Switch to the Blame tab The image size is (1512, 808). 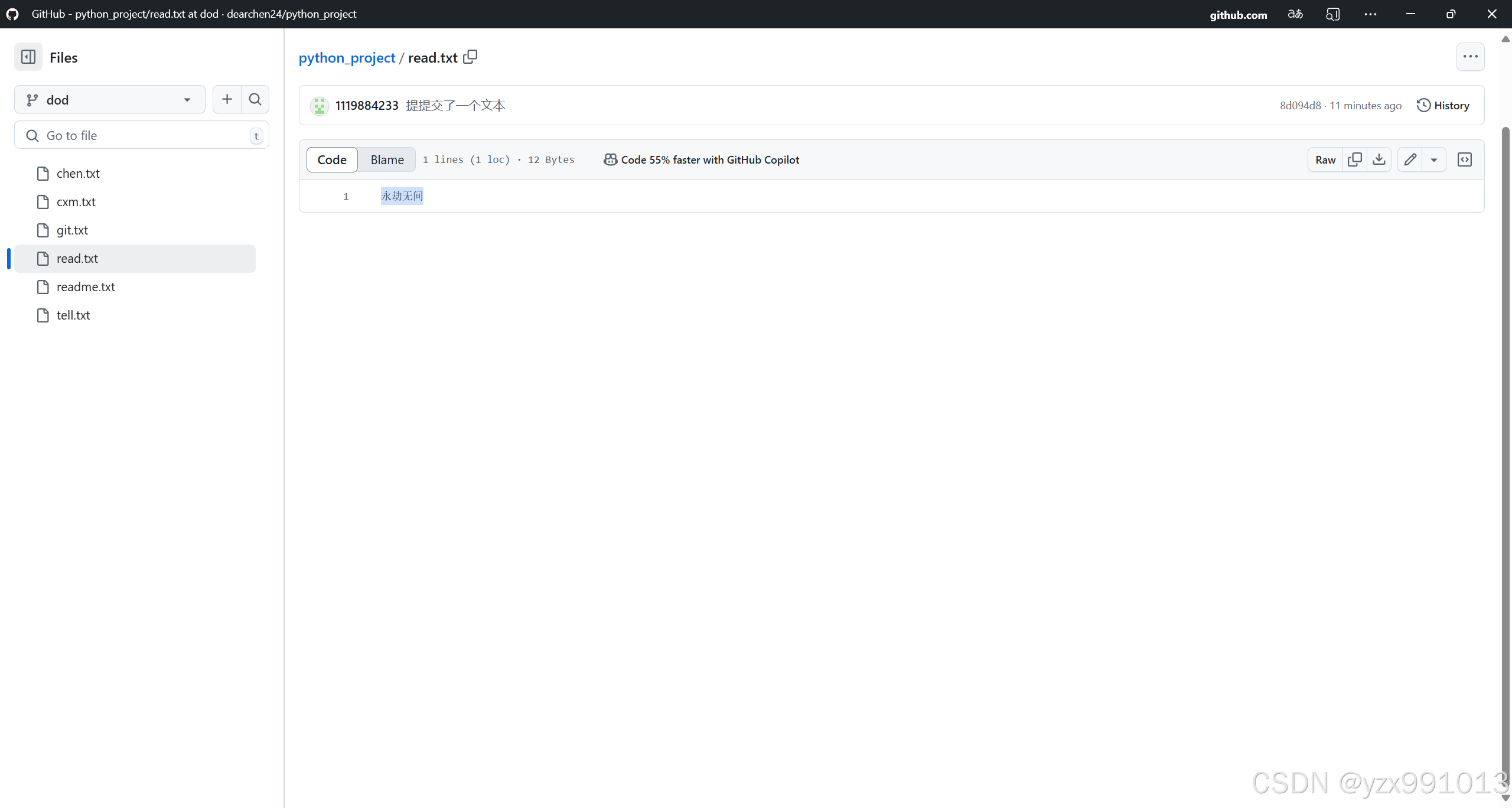click(387, 159)
